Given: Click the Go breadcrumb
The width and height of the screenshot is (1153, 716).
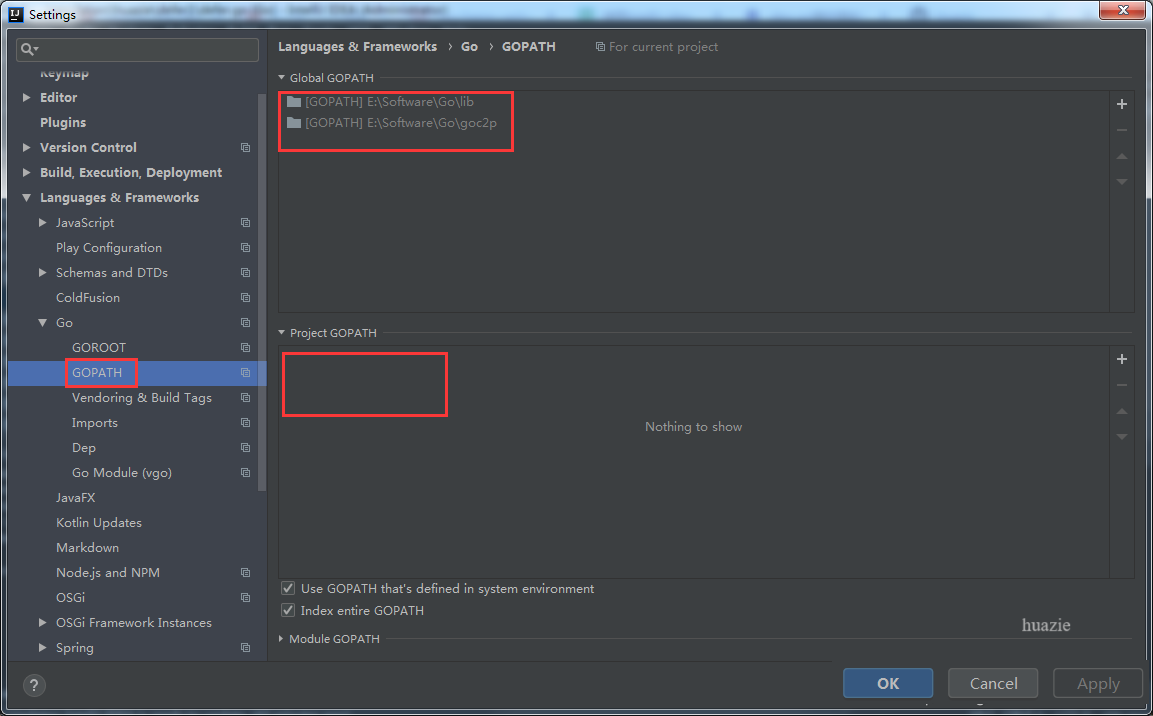Looking at the screenshot, I should pyautogui.click(x=469, y=46).
